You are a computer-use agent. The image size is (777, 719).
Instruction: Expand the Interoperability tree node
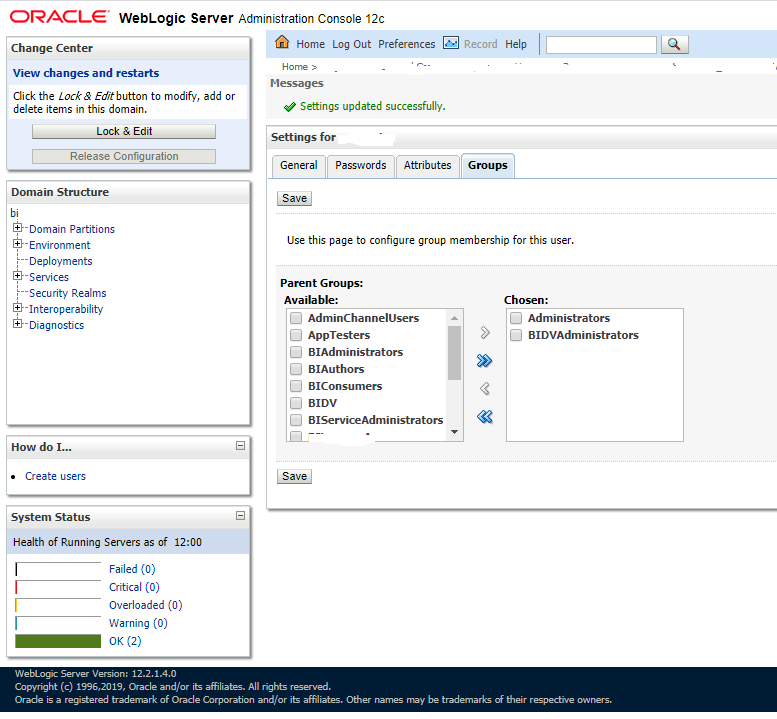coord(18,308)
